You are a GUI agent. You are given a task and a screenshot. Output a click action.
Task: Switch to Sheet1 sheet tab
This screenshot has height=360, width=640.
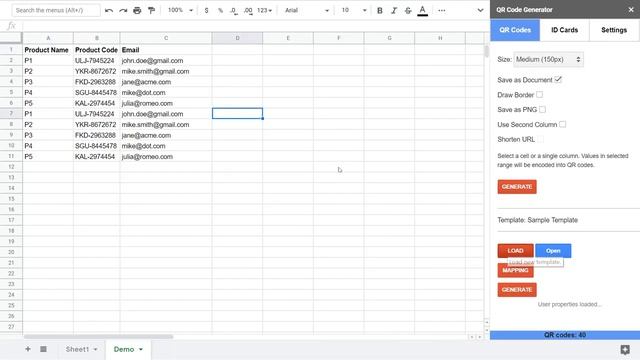click(x=77, y=349)
